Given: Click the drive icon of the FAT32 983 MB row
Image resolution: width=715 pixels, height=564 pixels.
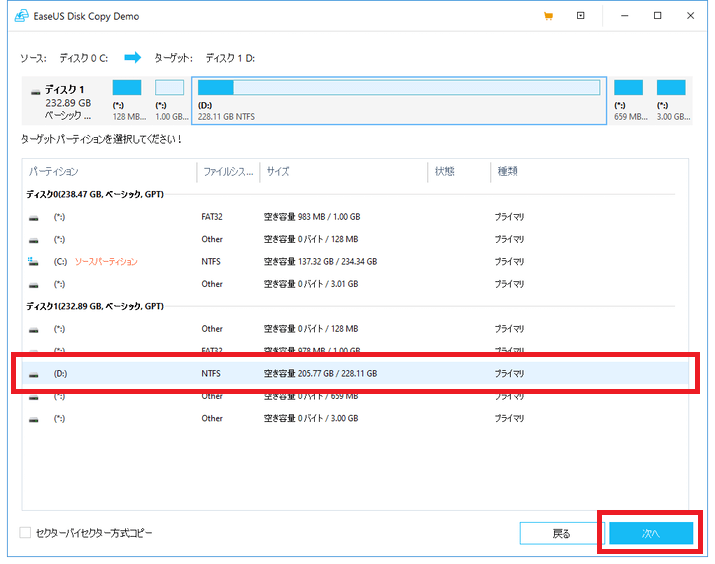Looking at the screenshot, I should click(x=34, y=217).
